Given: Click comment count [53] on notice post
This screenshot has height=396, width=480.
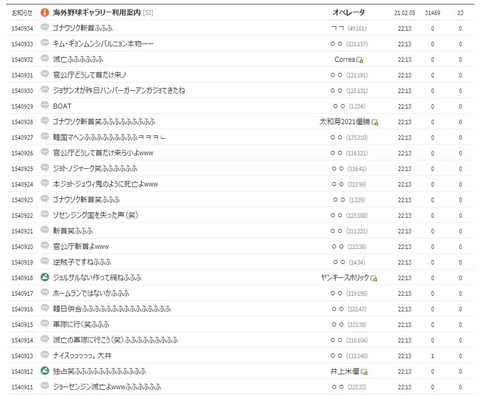Looking at the screenshot, I should point(148,13).
